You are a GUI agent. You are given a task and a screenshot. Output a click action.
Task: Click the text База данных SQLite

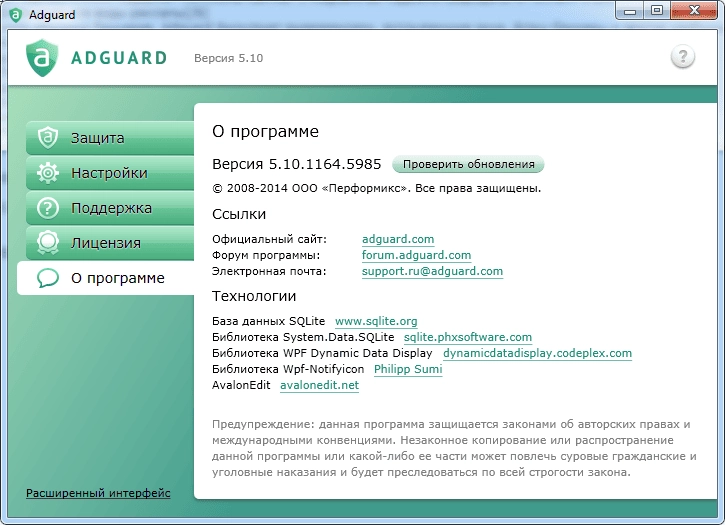point(268,321)
